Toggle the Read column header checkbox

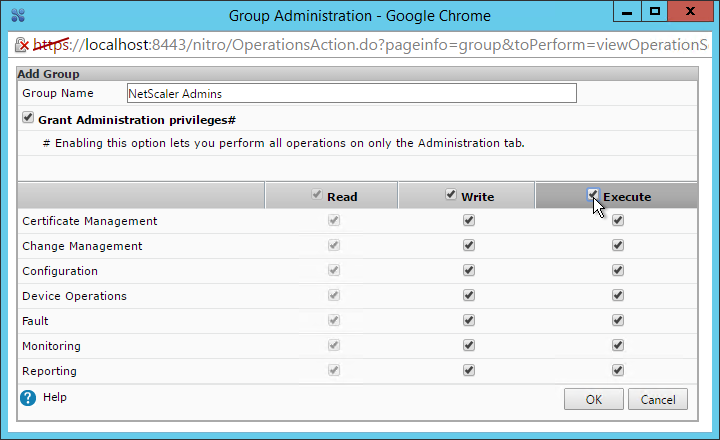tap(316, 194)
